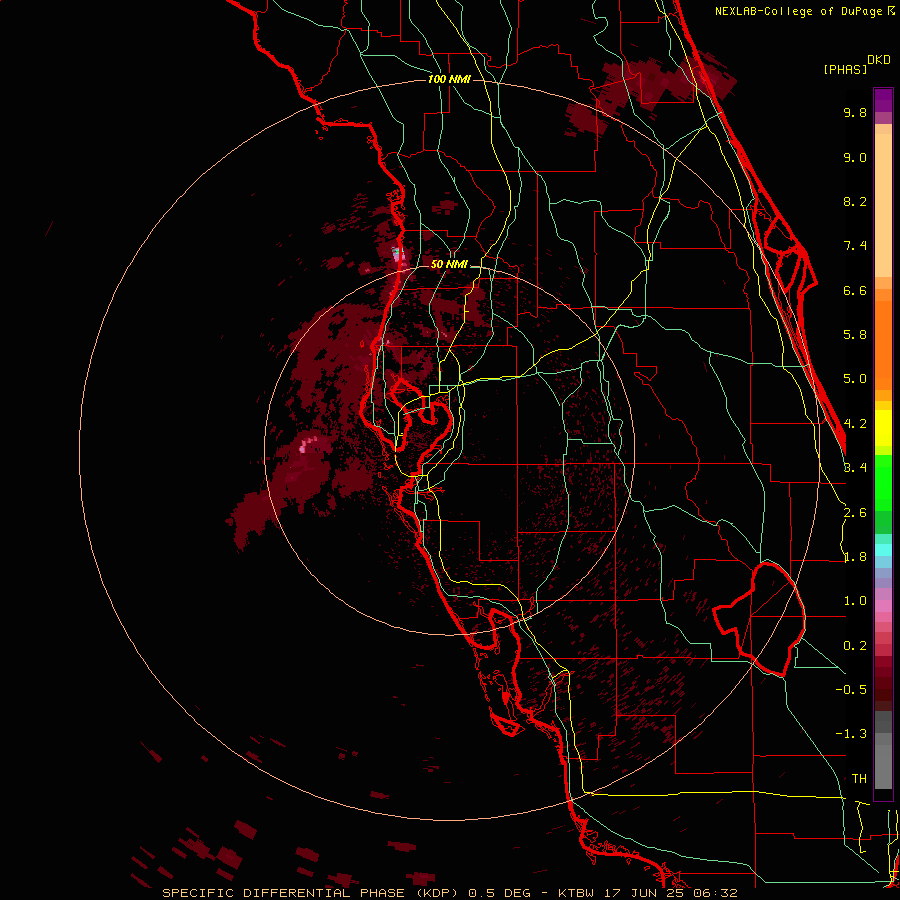Click the 5.8 scale value
This screenshot has height=900, width=900.
pos(855,335)
